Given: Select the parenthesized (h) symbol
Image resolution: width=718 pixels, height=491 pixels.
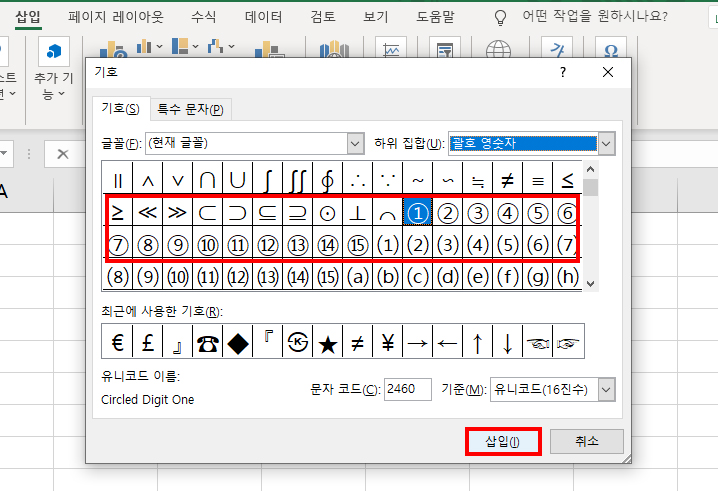Looking at the screenshot, I should point(567,277).
